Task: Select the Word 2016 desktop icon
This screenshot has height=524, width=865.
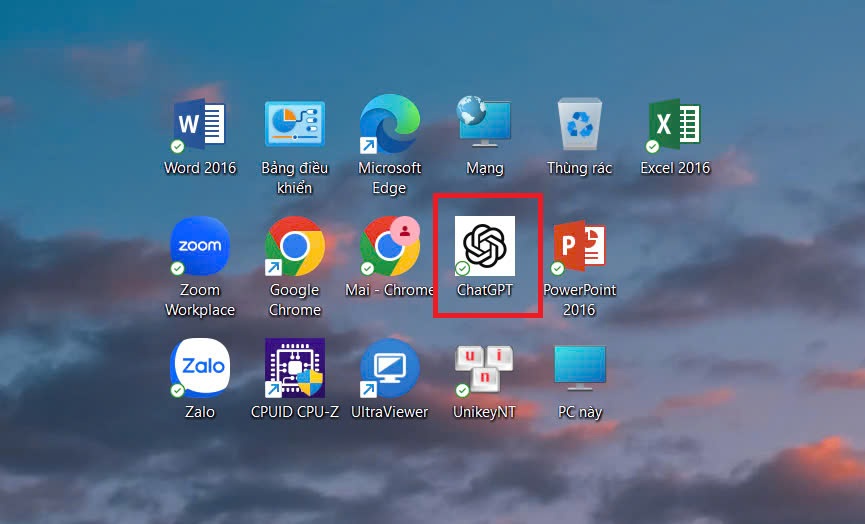Action: click(x=199, y=124)
